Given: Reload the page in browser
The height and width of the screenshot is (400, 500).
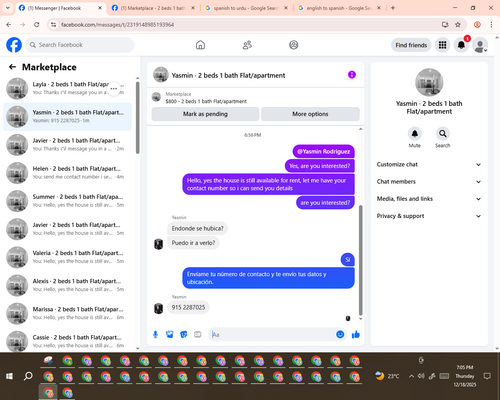Looking at the screenshot, I should pos(37,24).
